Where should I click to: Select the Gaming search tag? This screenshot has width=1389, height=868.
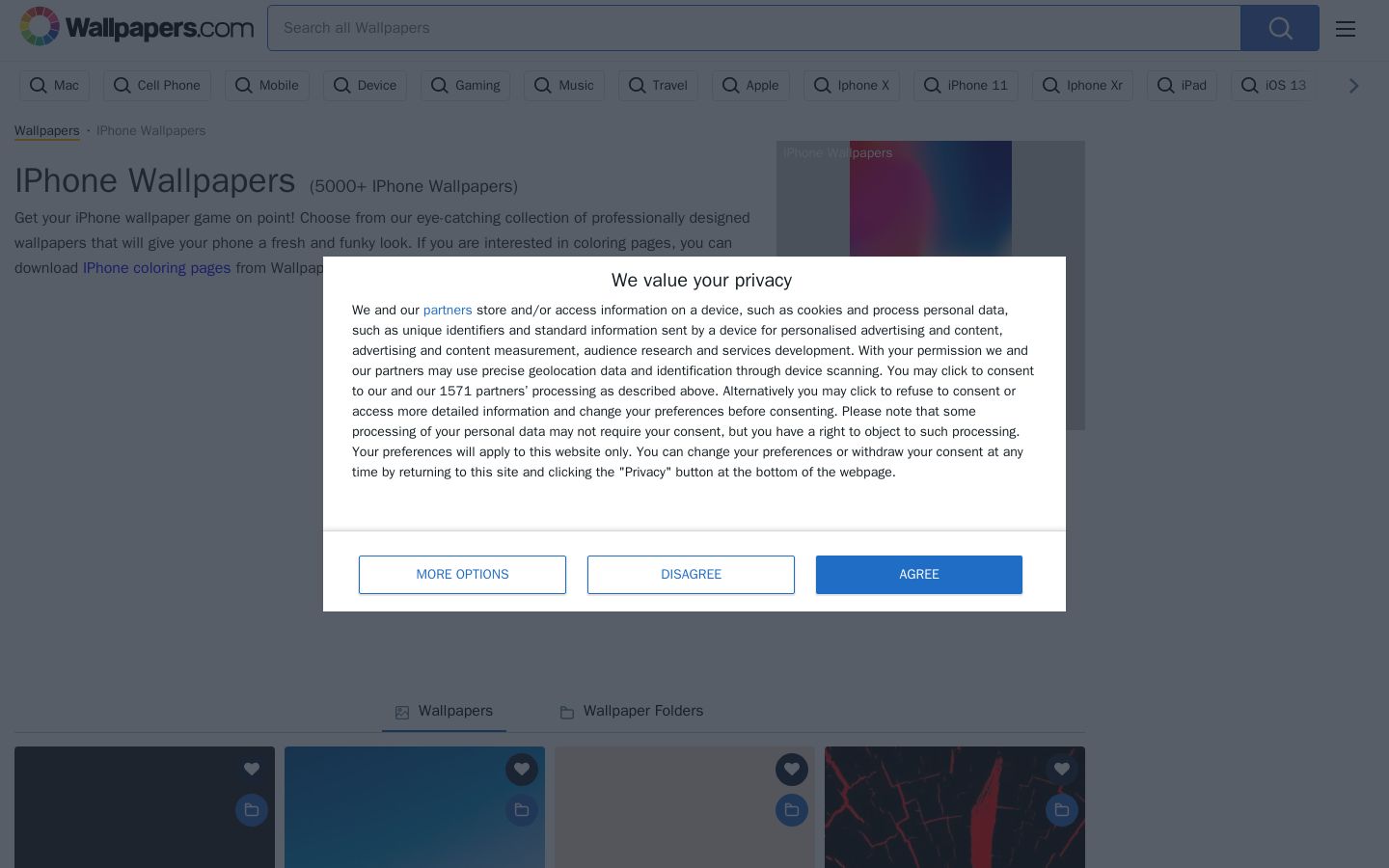click(465, 86)
